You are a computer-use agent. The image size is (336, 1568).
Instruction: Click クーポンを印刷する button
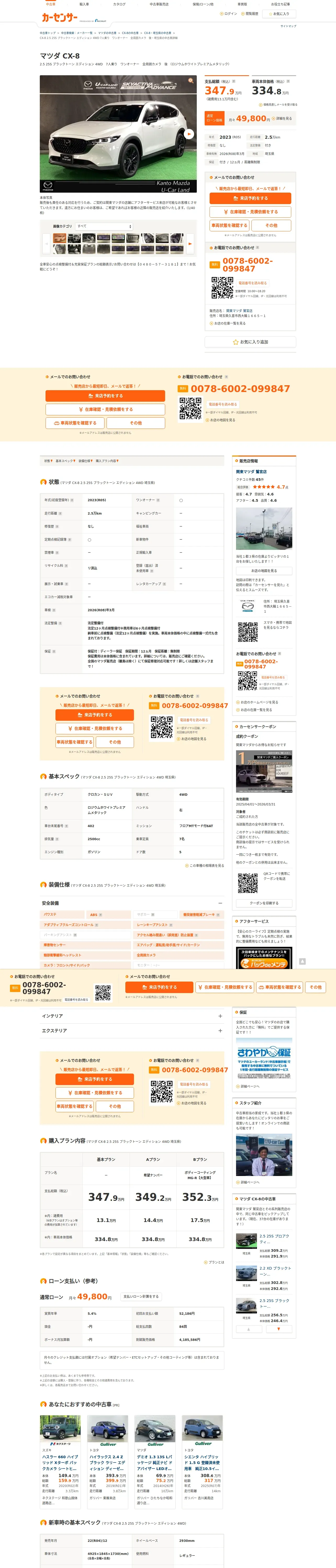click(x=264, y=903)
